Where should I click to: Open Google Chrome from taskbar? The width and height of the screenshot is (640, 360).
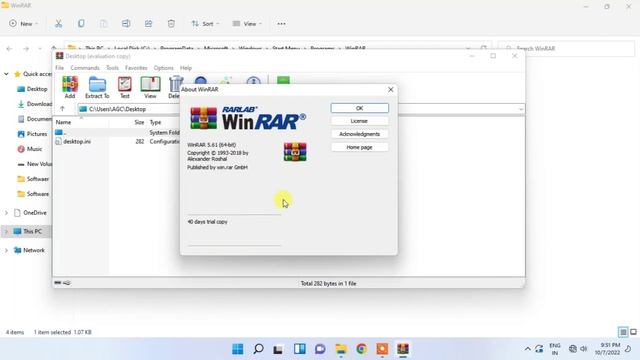point(362,349)
